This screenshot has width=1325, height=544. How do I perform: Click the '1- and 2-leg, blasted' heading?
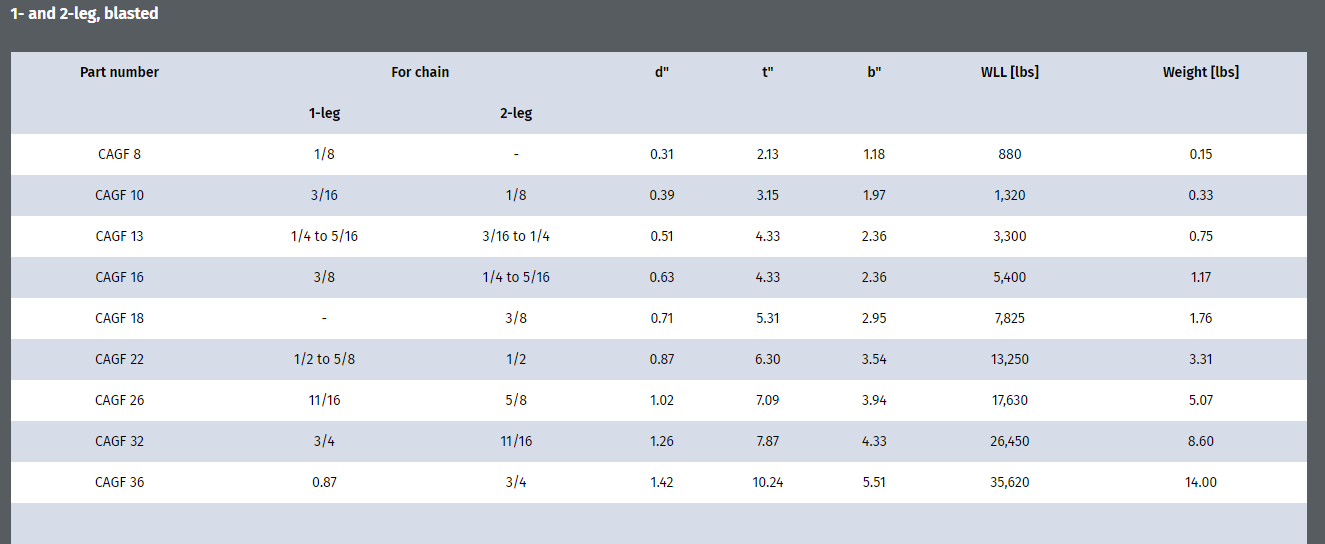84,14
